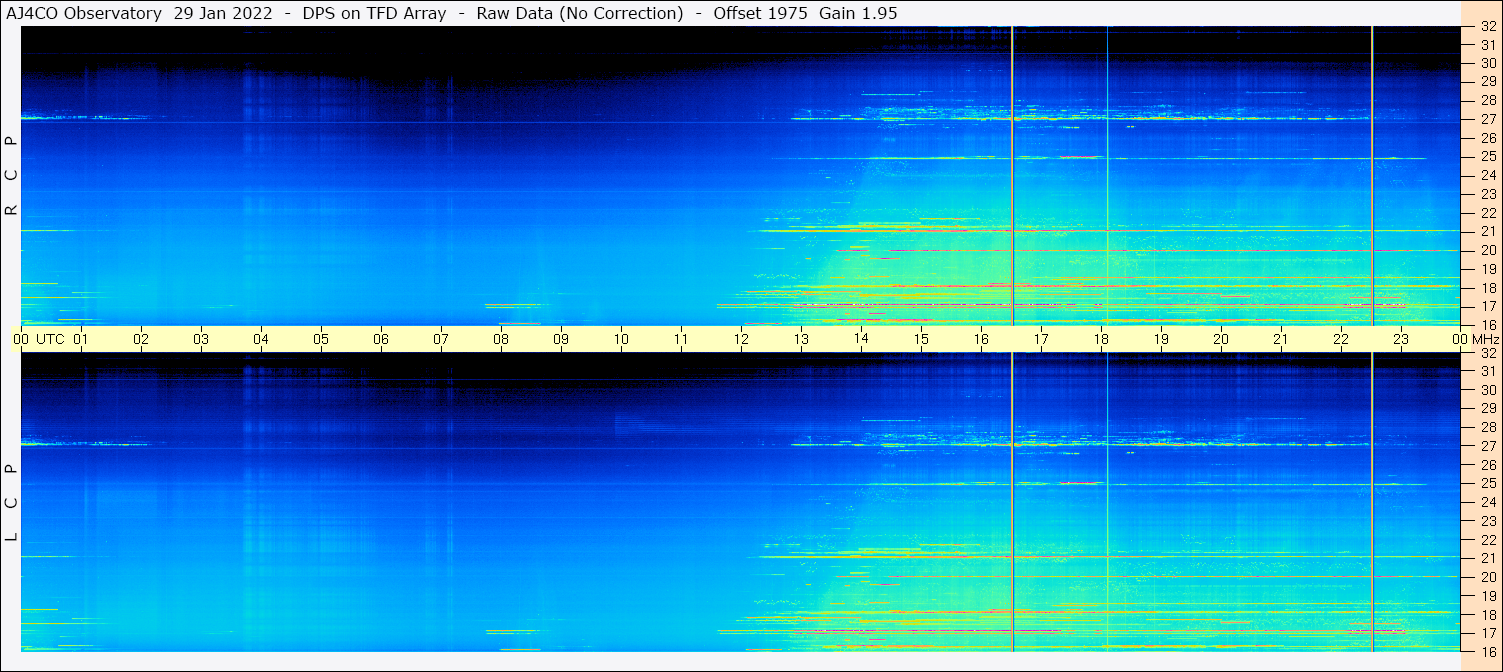This screenshot has height=672, width=1503.
Task: Click the 25 MHz label of LCP panel
Action: click(1488, 483)
